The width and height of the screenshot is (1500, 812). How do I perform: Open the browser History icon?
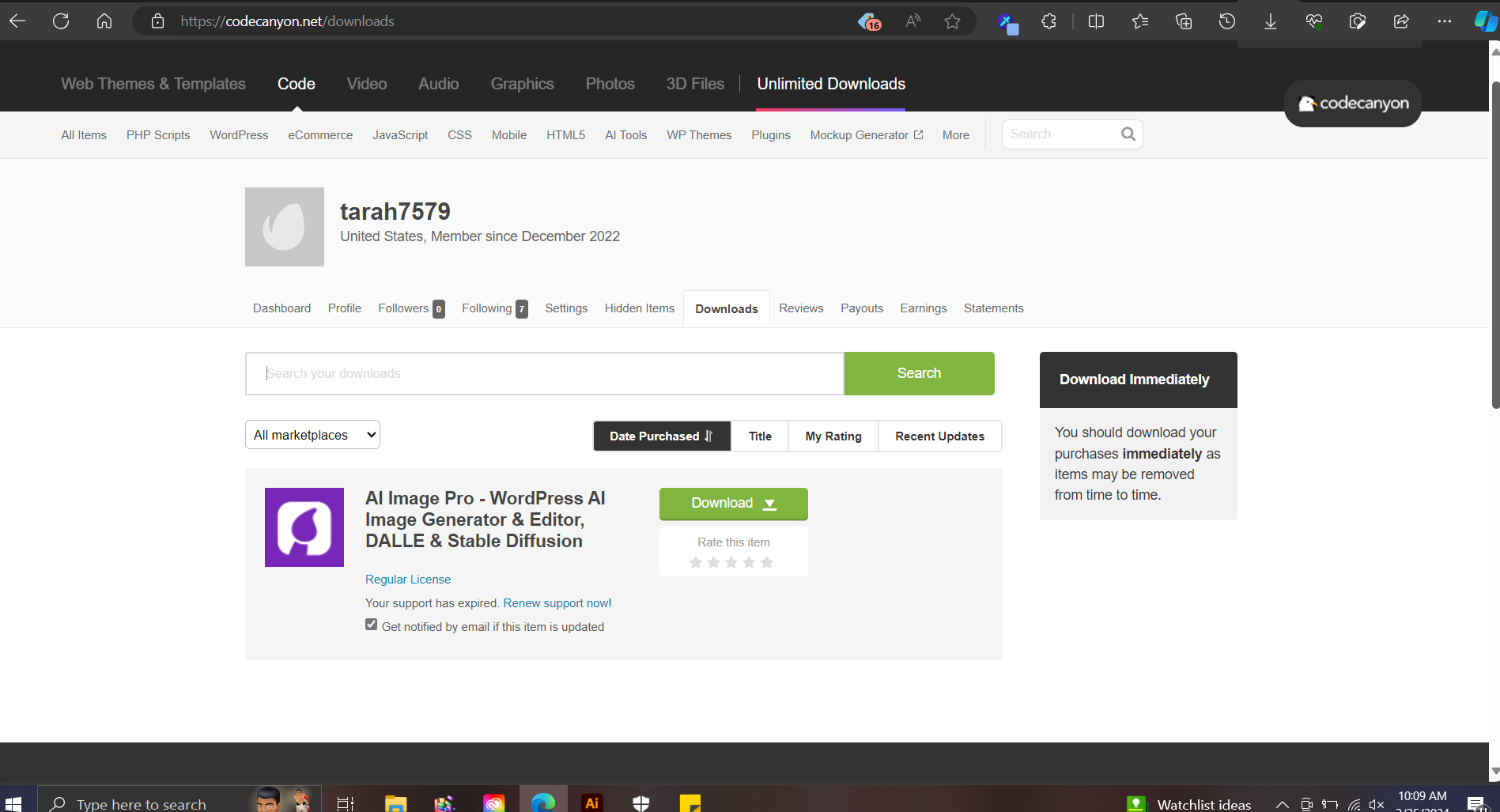point(1227,21)
